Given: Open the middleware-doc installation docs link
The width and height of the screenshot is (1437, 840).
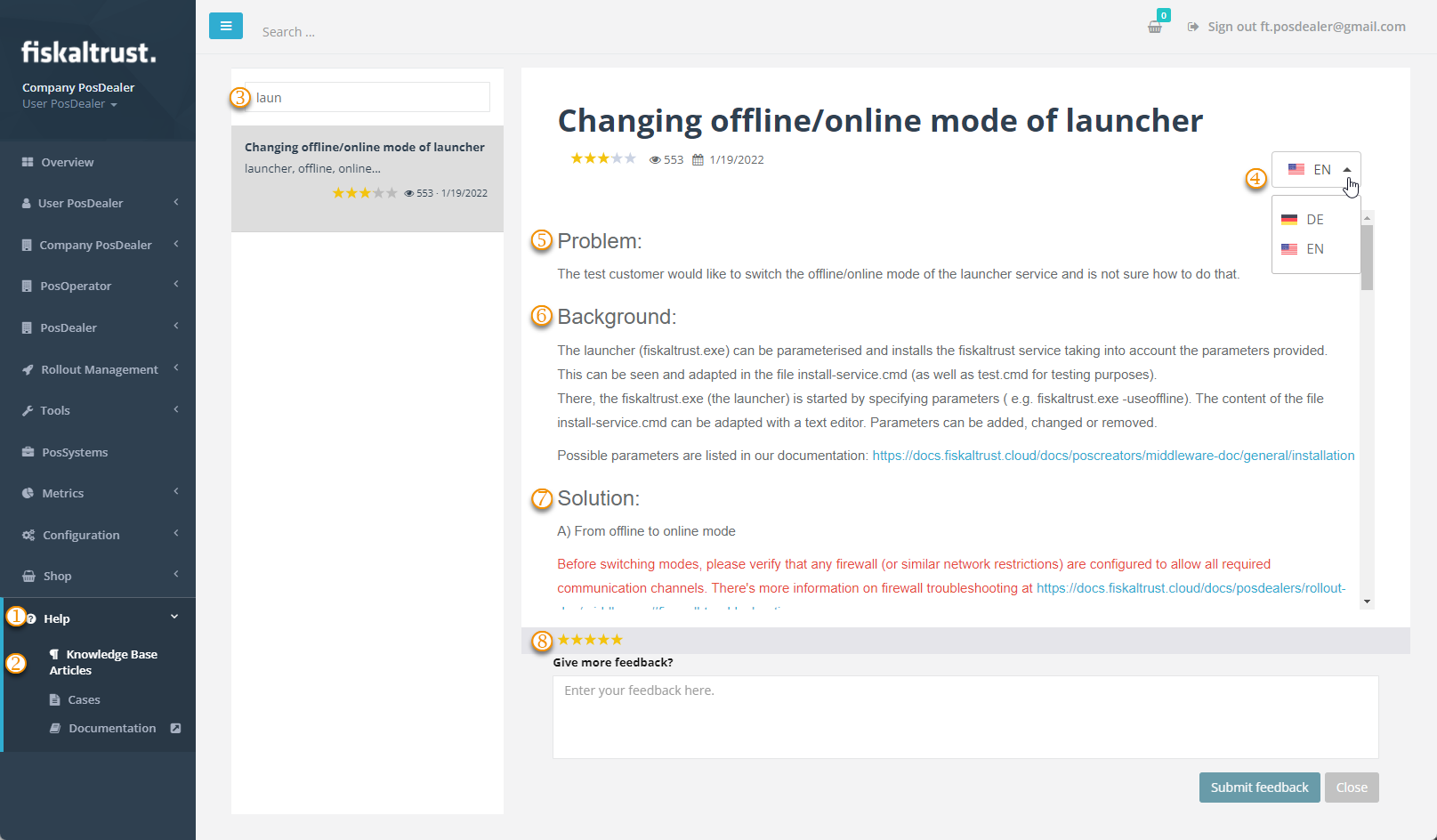Looking at the screenshot, I should pos(1113,456).
